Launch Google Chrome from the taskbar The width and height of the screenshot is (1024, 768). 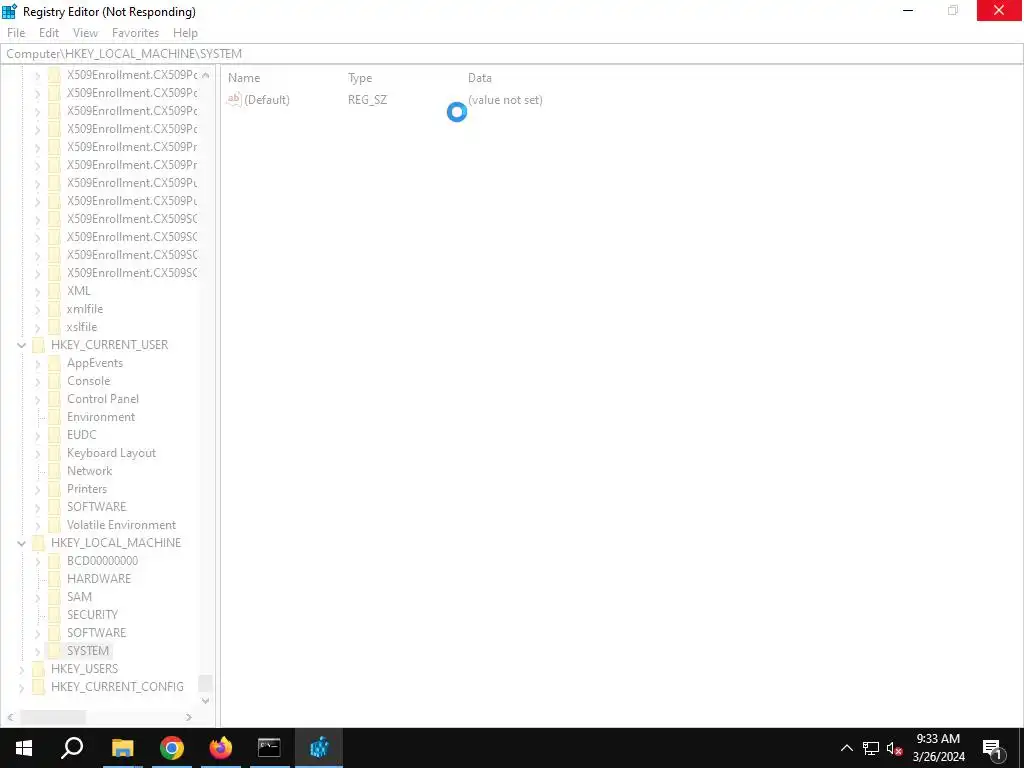click(172, 748)
